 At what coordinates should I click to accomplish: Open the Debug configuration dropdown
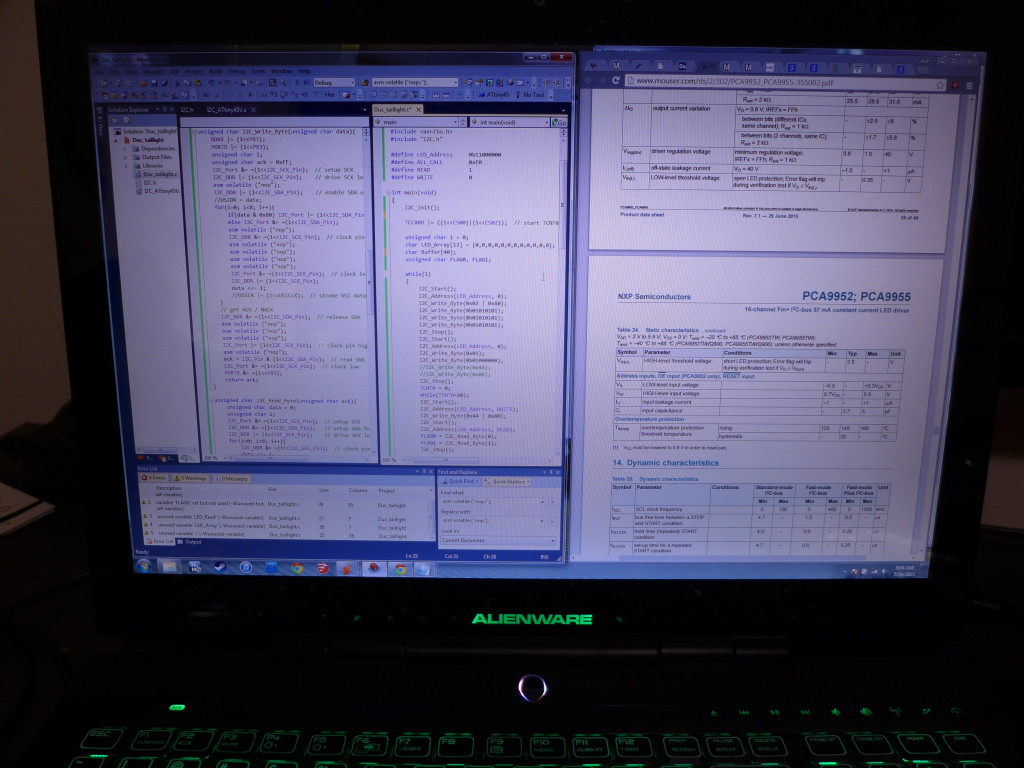334,83
